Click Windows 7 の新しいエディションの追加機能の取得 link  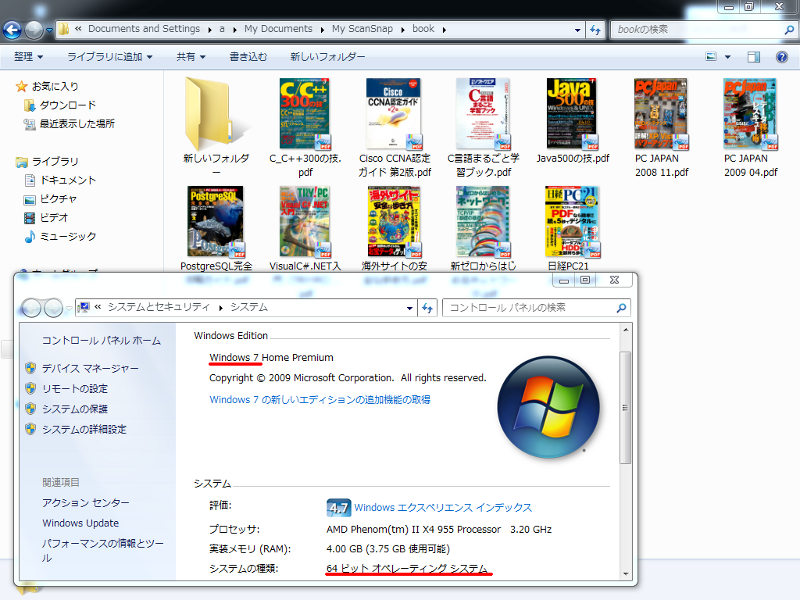point(320,399)
